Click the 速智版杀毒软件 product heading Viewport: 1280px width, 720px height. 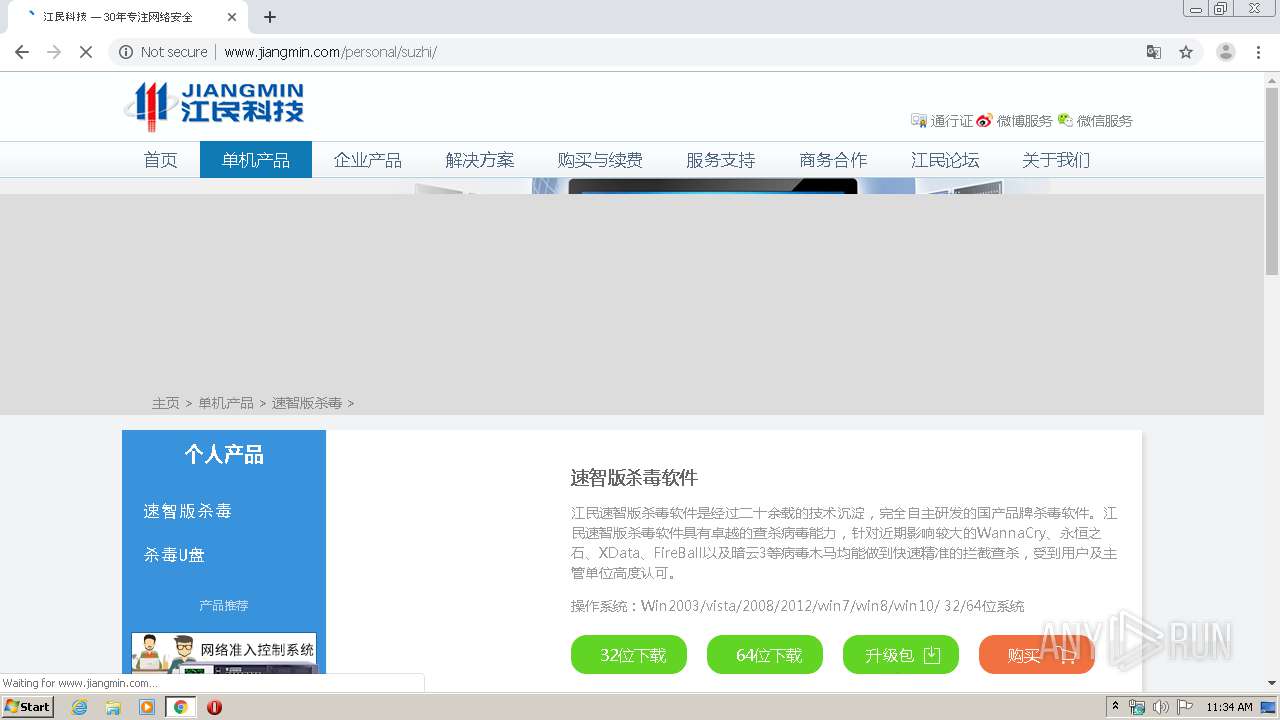[x=634, y=478]
